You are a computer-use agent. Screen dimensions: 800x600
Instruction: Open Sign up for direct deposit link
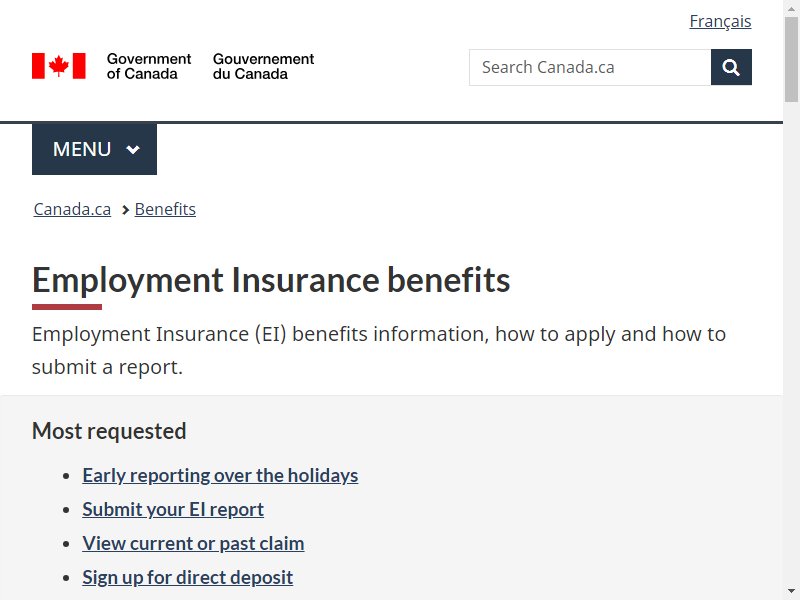(188, 578)
